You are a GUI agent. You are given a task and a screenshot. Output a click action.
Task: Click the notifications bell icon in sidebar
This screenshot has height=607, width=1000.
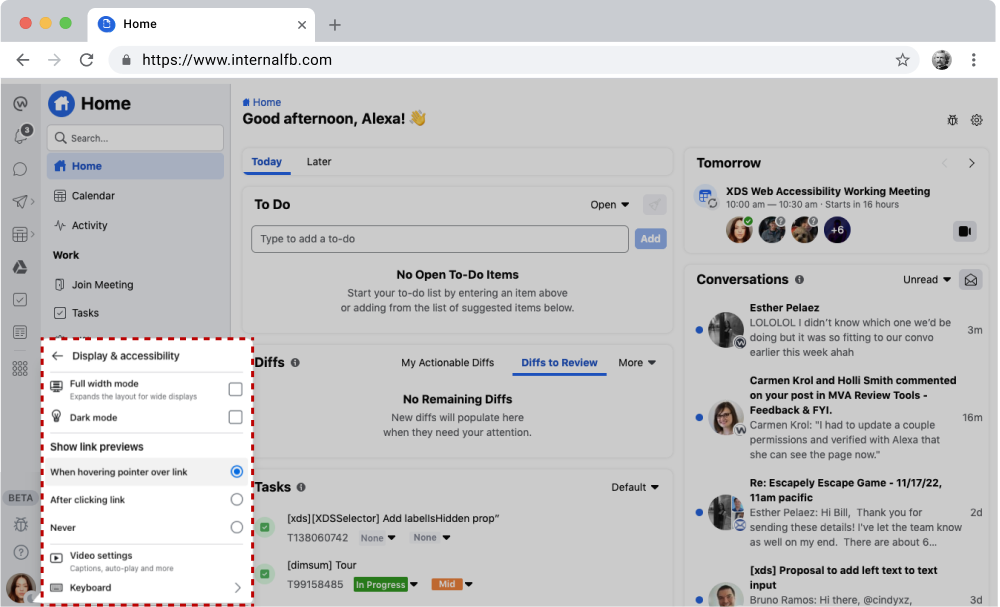pos(20,137)
